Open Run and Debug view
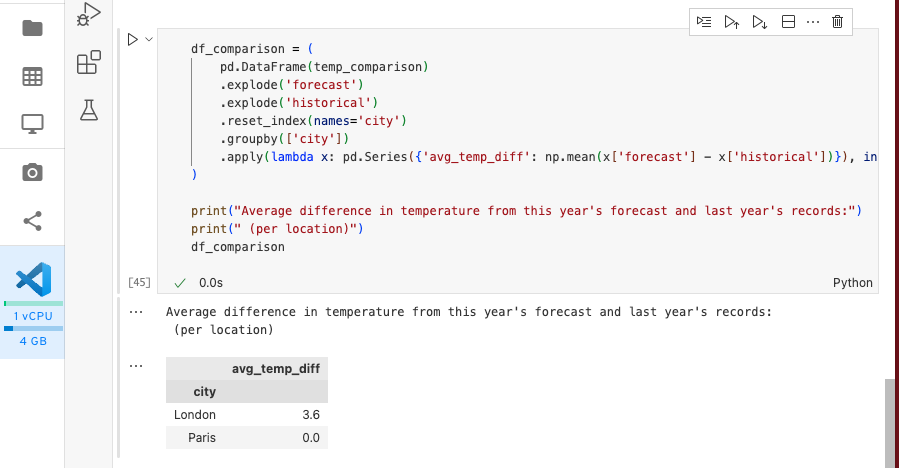Screen dimensions: 899x468 coord(88,14)
